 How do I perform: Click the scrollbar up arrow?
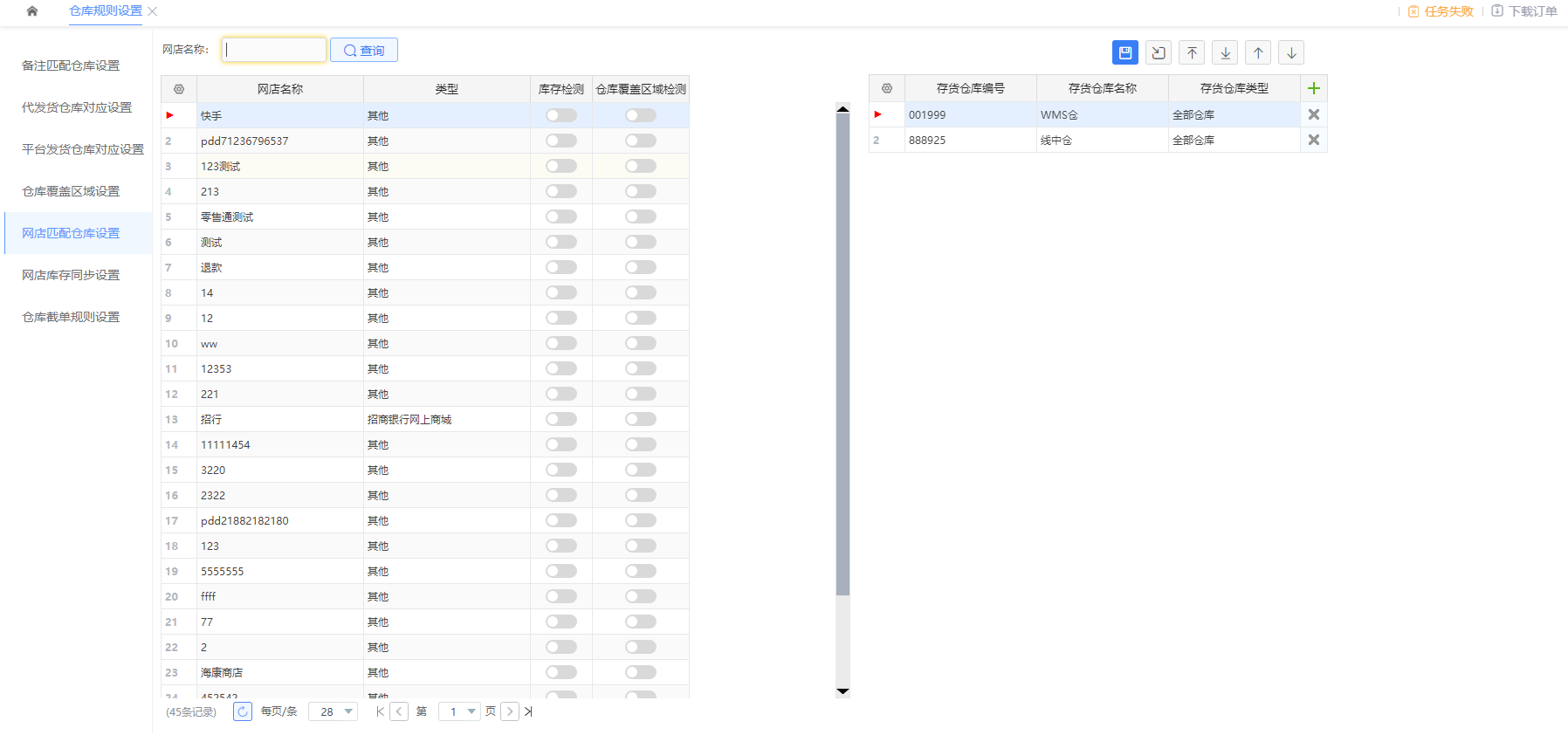coord(842,109)
